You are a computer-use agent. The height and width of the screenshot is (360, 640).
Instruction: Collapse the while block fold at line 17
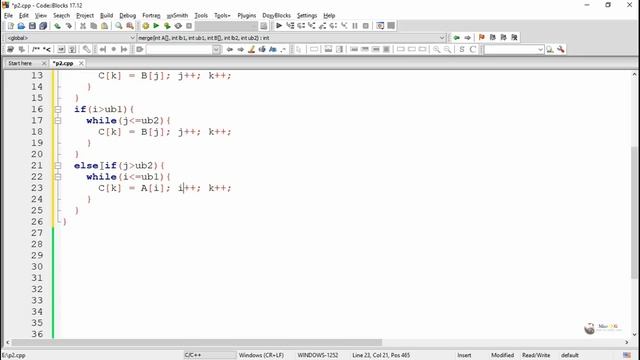(x=58, y=121)
